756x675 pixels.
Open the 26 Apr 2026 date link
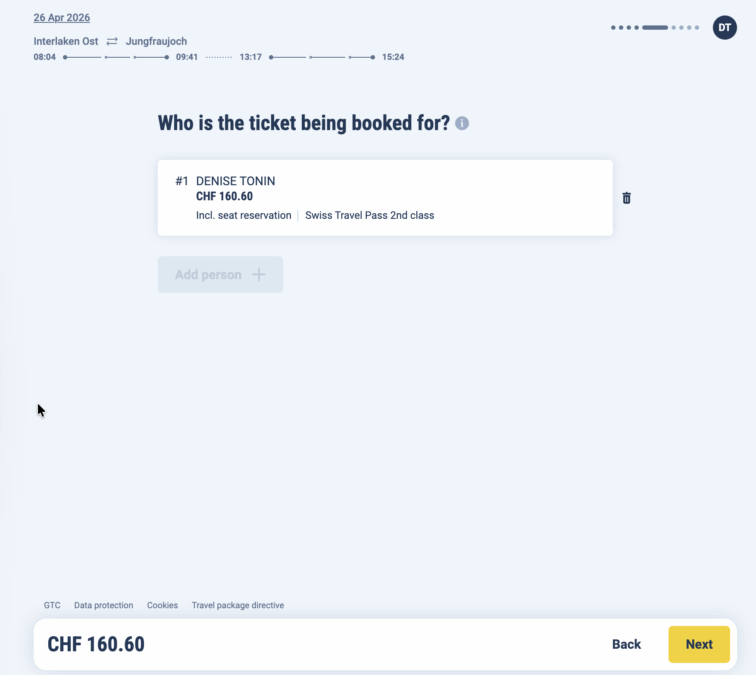pos(62,18)
